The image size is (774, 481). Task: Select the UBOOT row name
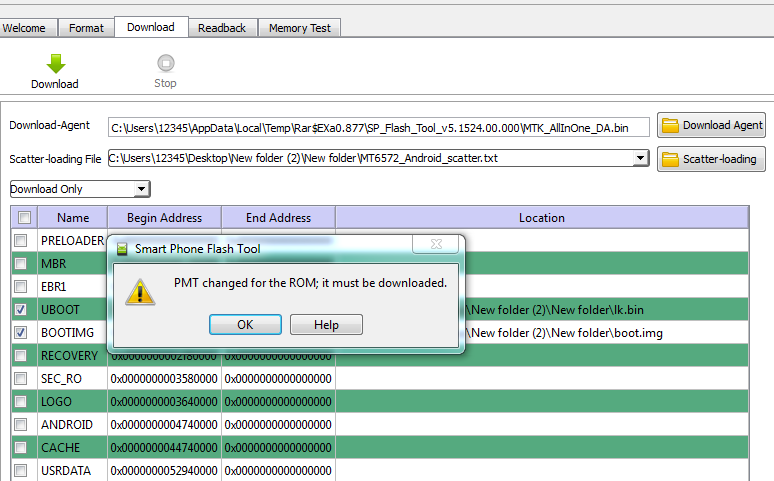60,310
